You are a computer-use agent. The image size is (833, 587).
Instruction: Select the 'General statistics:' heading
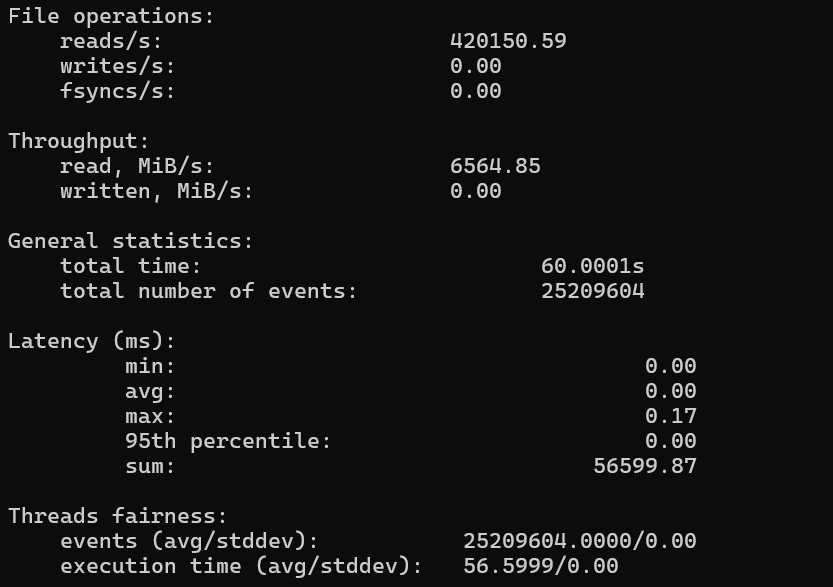click(x=130, y=241)
